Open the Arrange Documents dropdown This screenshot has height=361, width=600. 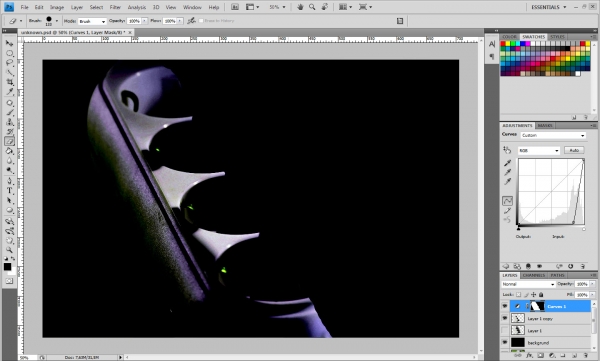point(346,7)
